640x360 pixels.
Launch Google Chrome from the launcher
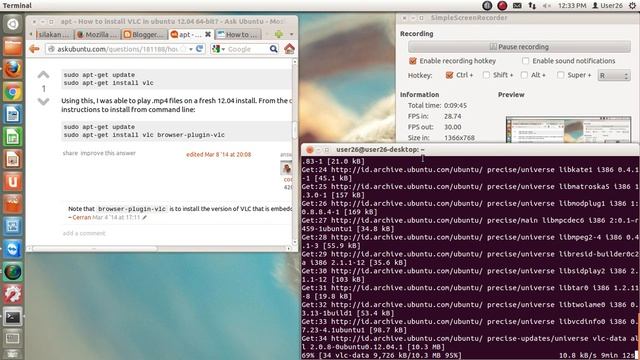[13, 92]
